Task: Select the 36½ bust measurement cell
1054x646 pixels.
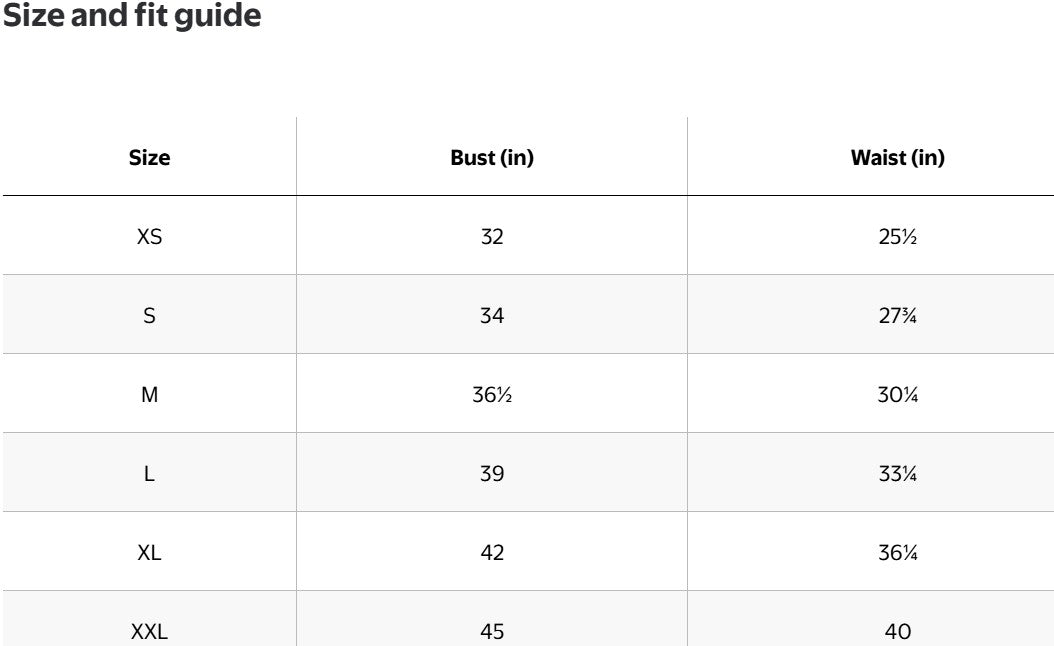Action: [492, 395]
